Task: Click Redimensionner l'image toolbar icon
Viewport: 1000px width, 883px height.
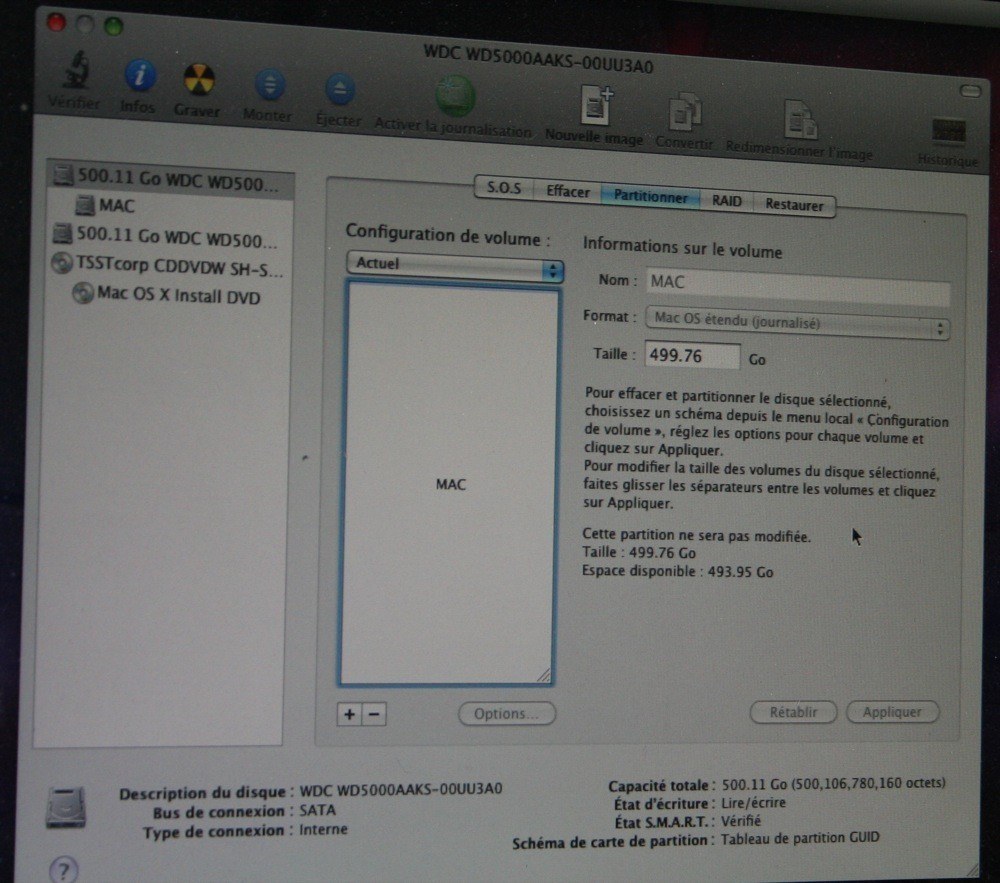Action: 800,120
